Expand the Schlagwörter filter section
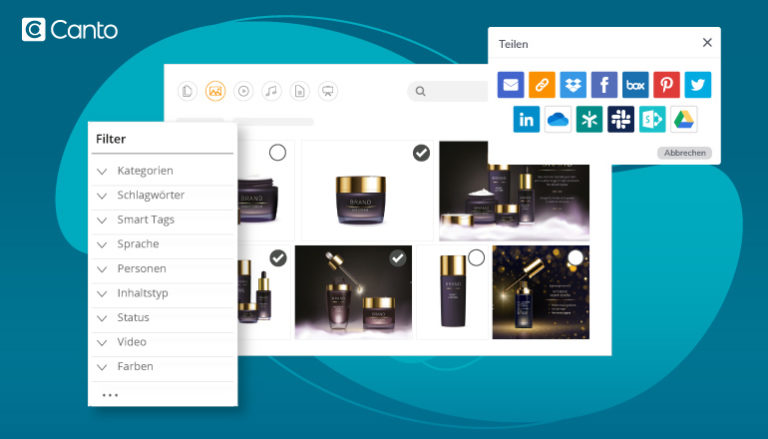 [150, 195]
